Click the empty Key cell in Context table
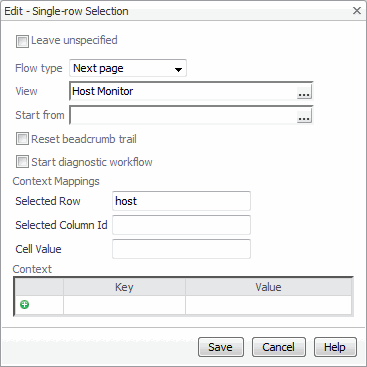367x367 pixels. (x=124, y=305)
